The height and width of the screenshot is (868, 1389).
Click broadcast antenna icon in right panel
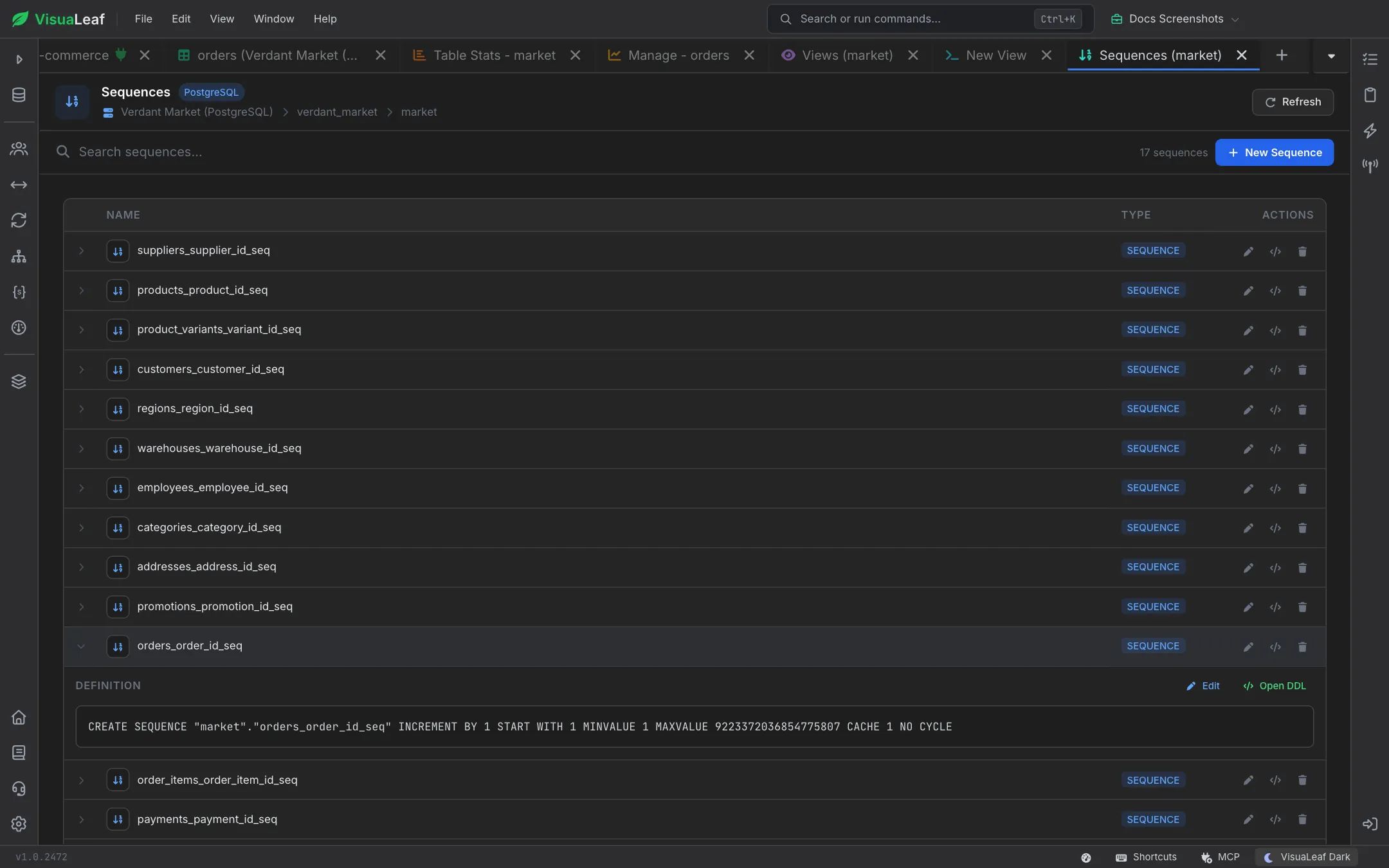[x=1370, y=166]
